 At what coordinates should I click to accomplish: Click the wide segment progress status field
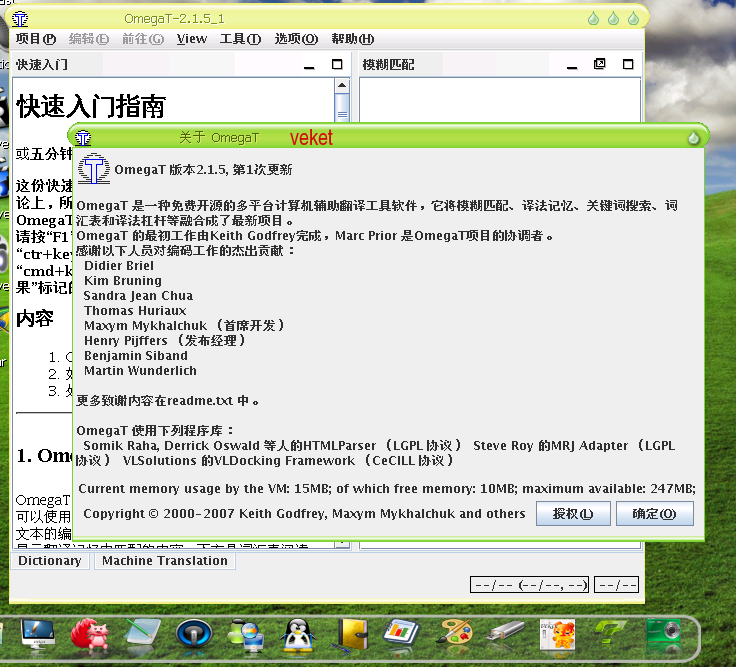tap(529, 585)
